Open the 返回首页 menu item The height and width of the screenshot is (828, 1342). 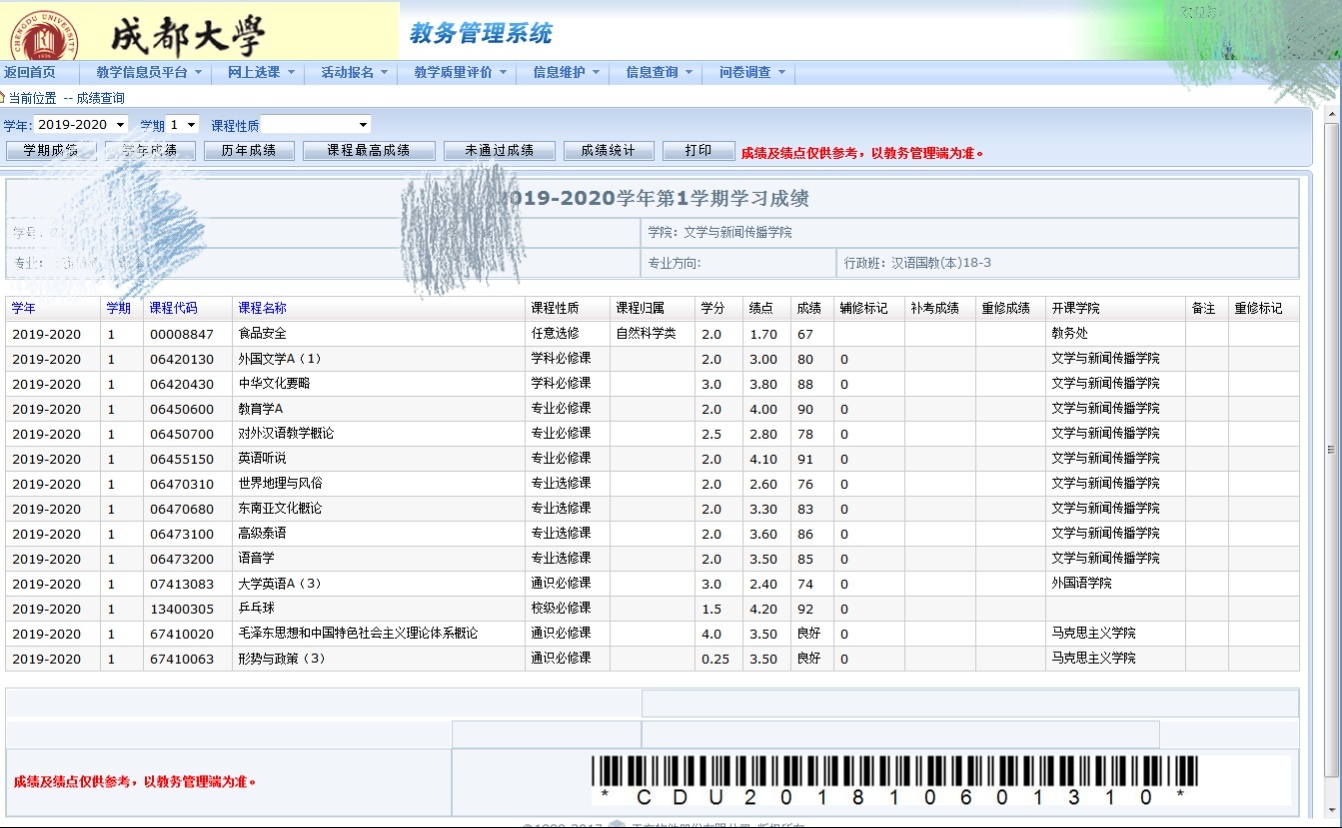[x=30, y=72]
